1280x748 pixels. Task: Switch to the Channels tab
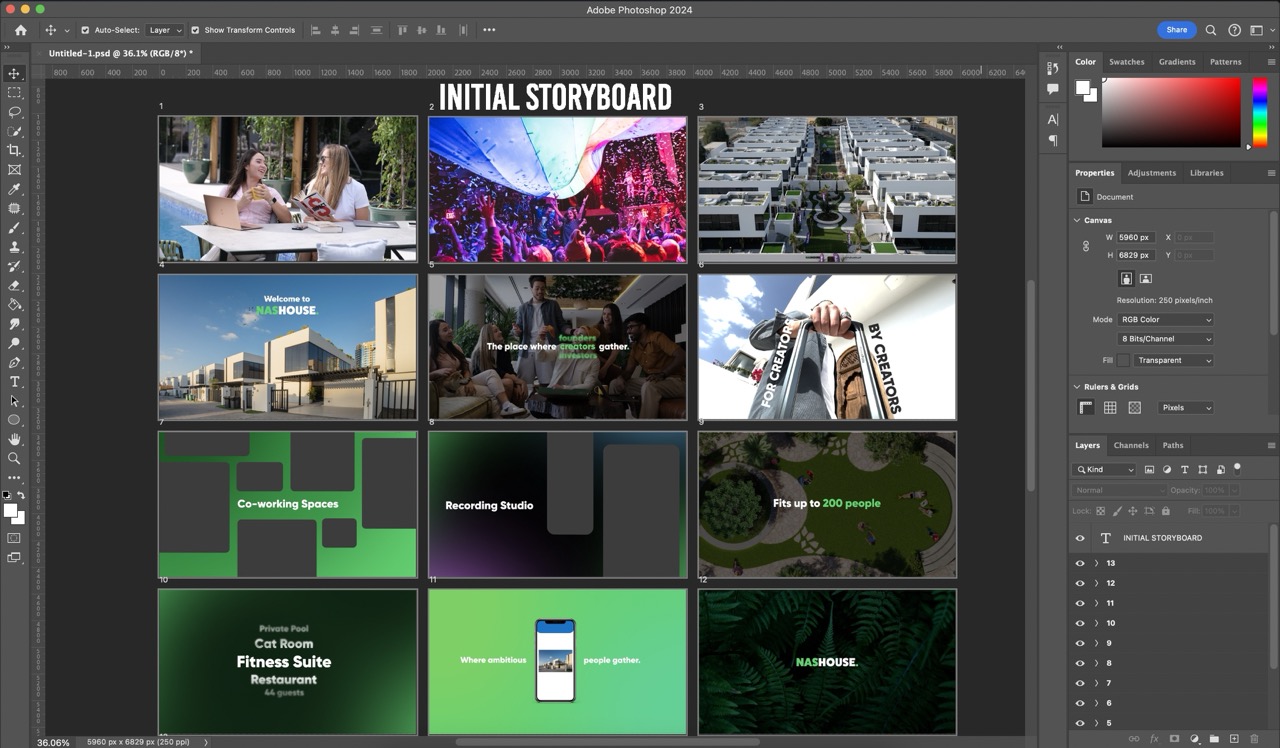1131,445
